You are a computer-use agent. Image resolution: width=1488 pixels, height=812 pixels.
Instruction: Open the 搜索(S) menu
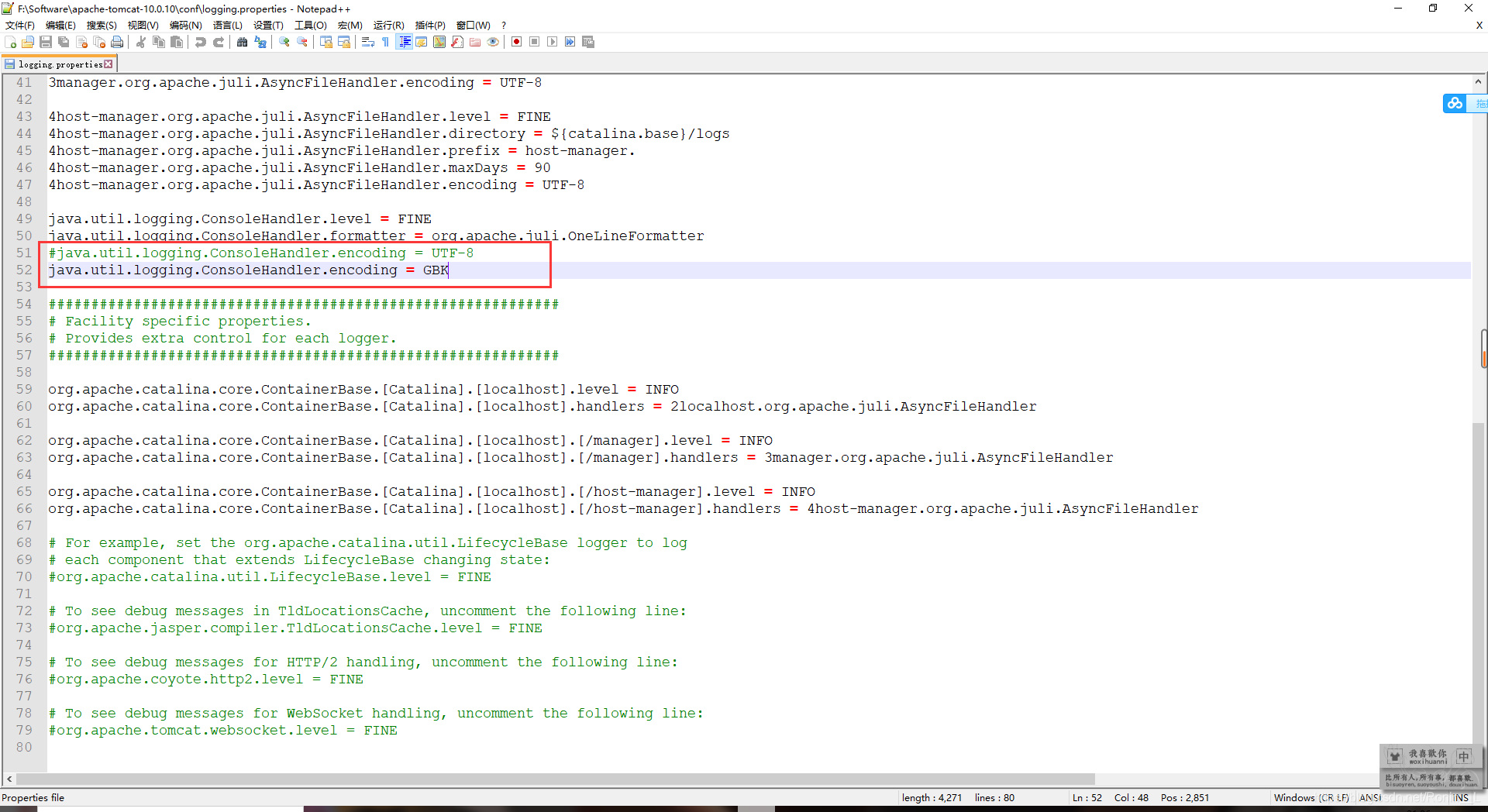tap(102, 26)
